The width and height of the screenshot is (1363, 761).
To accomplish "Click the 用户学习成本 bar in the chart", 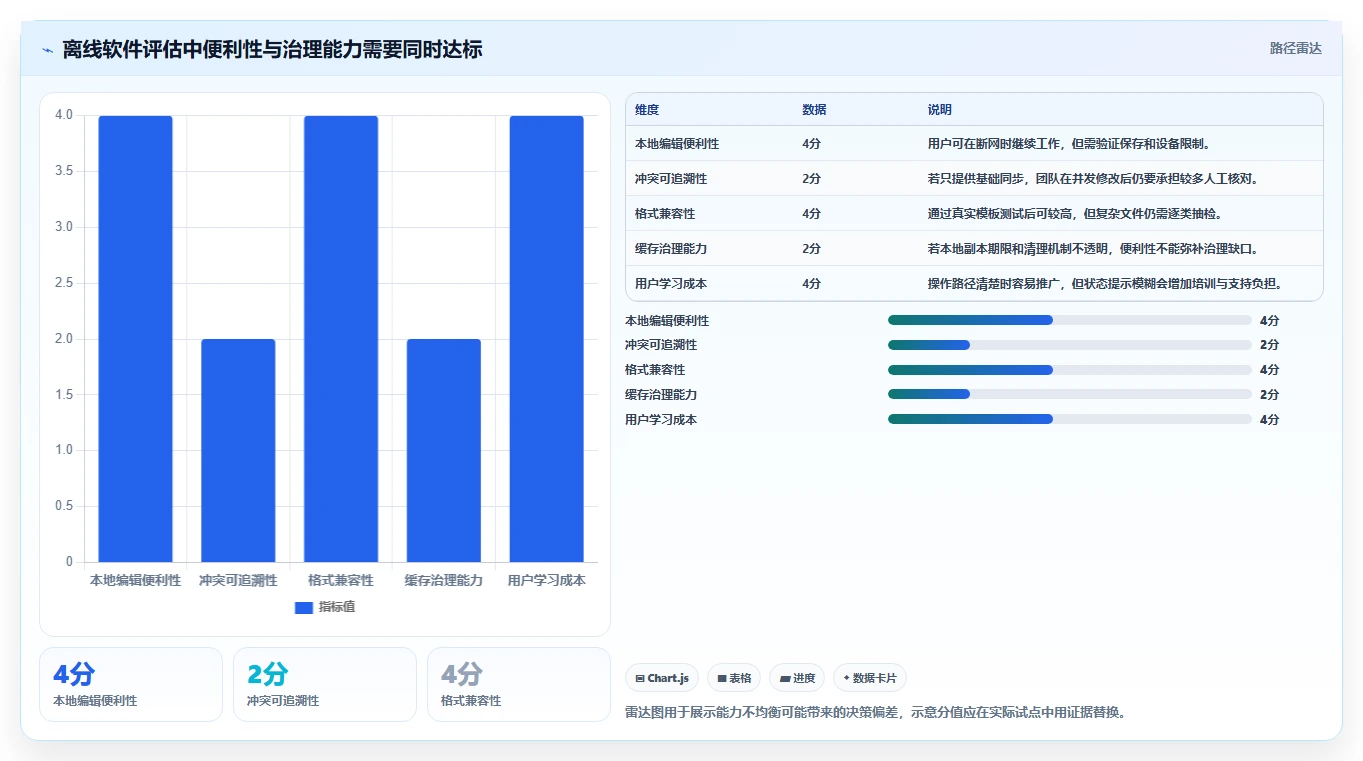I will pyautogui.click(x=547, y=339).
